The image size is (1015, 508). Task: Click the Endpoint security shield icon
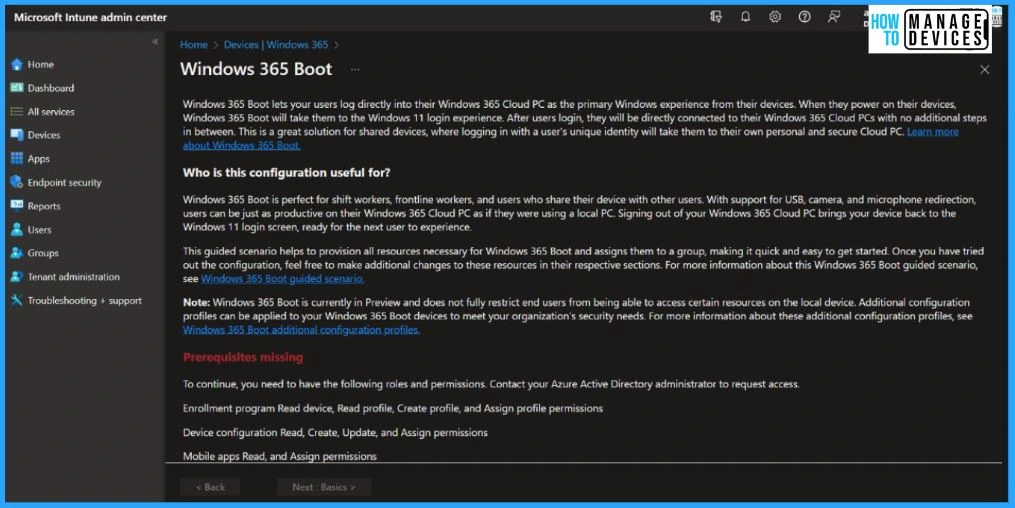17,182
